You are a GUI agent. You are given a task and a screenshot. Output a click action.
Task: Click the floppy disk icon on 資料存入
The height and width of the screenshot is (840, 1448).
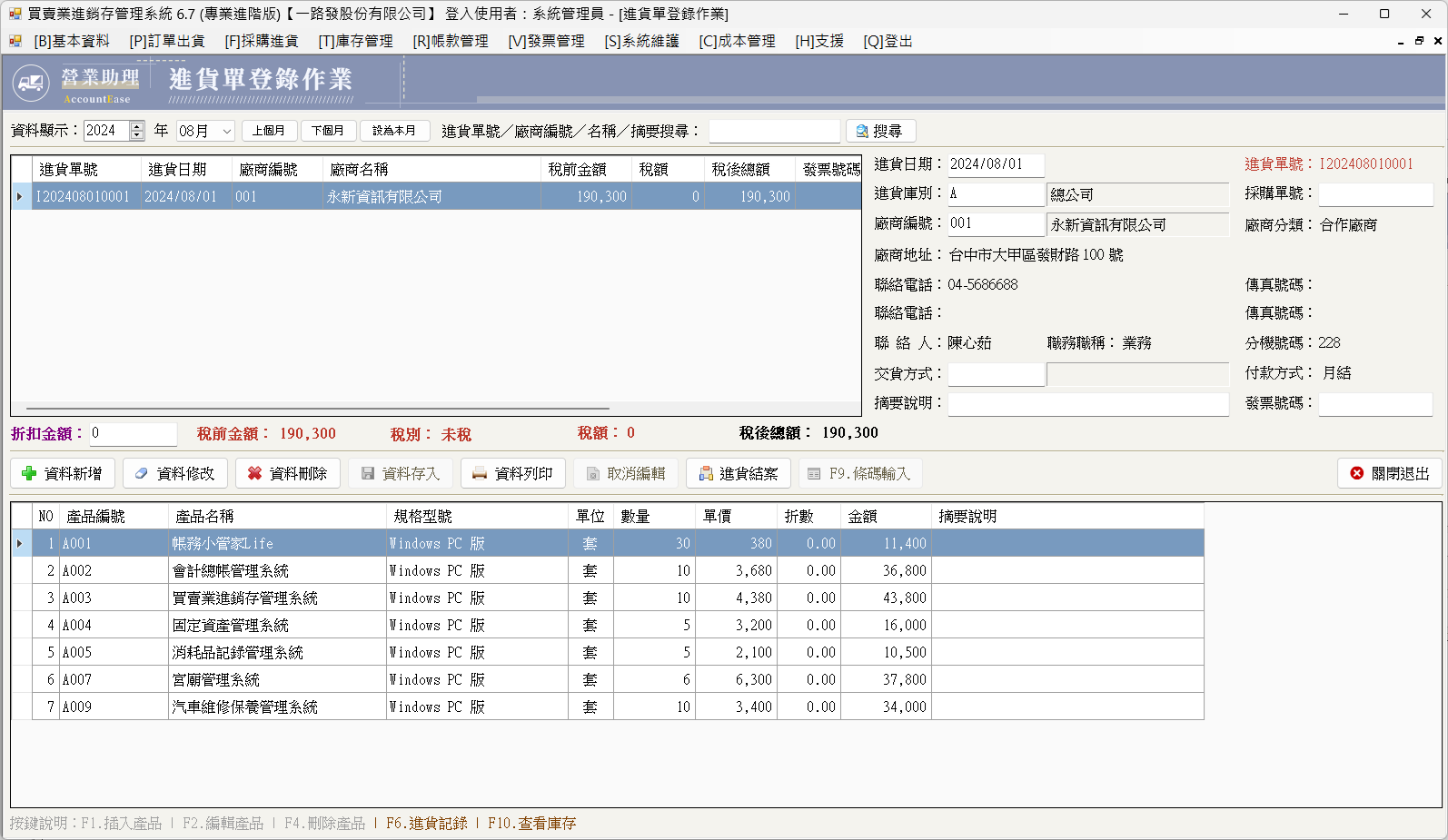368,473
